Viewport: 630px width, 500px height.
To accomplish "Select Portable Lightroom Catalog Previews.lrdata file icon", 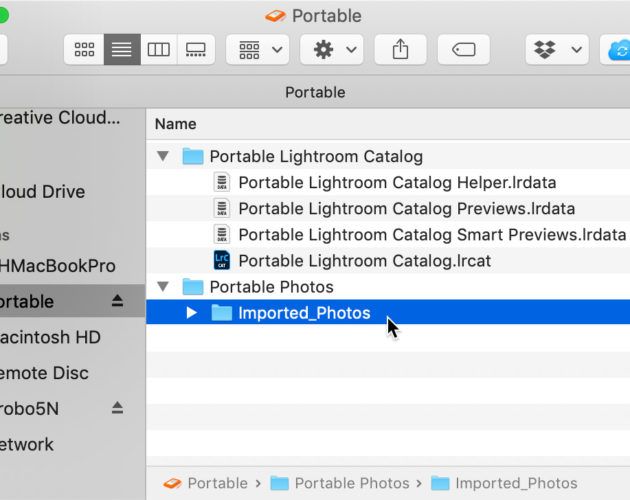I will [x=222, y=208].
